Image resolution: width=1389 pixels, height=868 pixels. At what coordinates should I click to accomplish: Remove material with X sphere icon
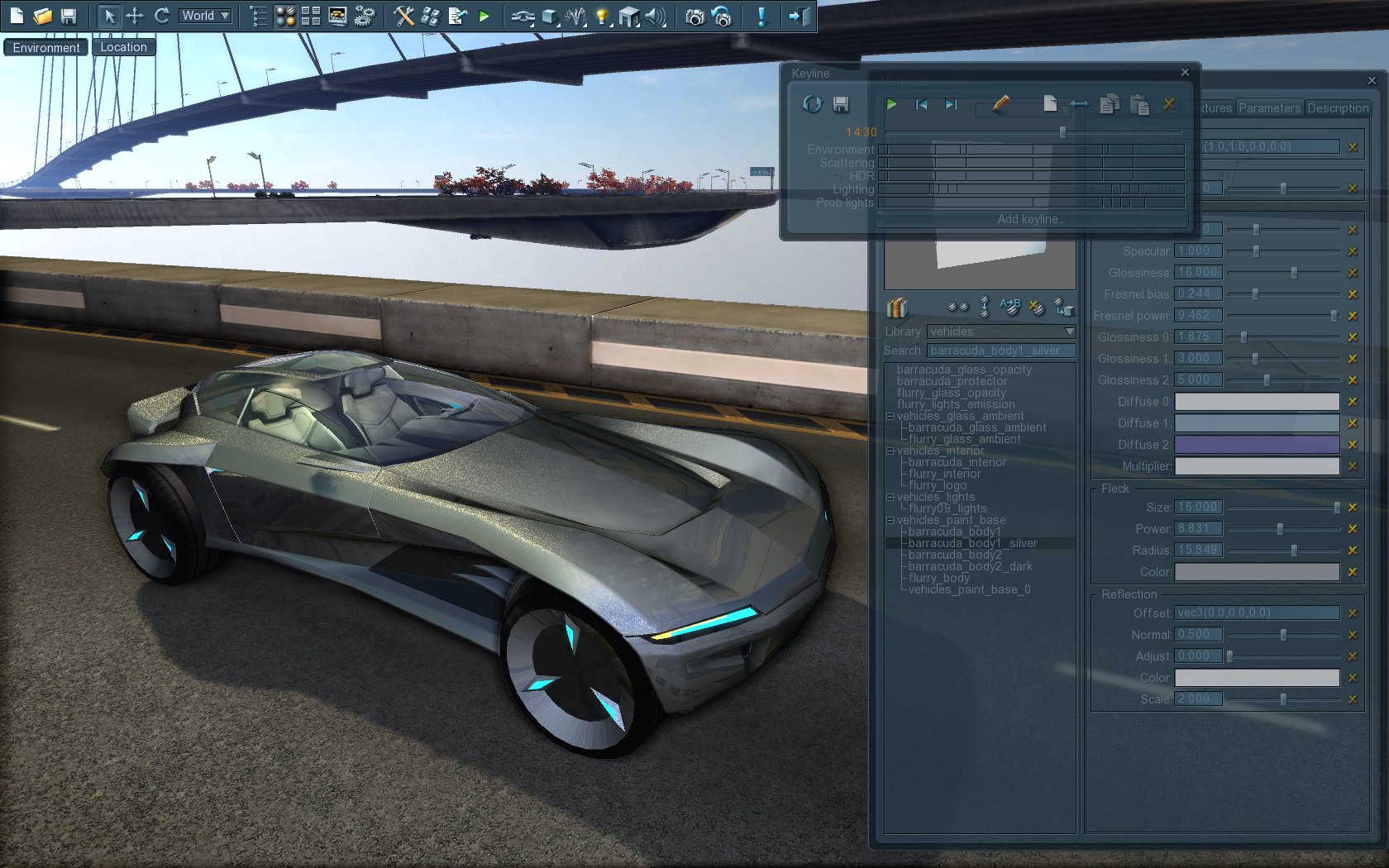point(1037,308)
